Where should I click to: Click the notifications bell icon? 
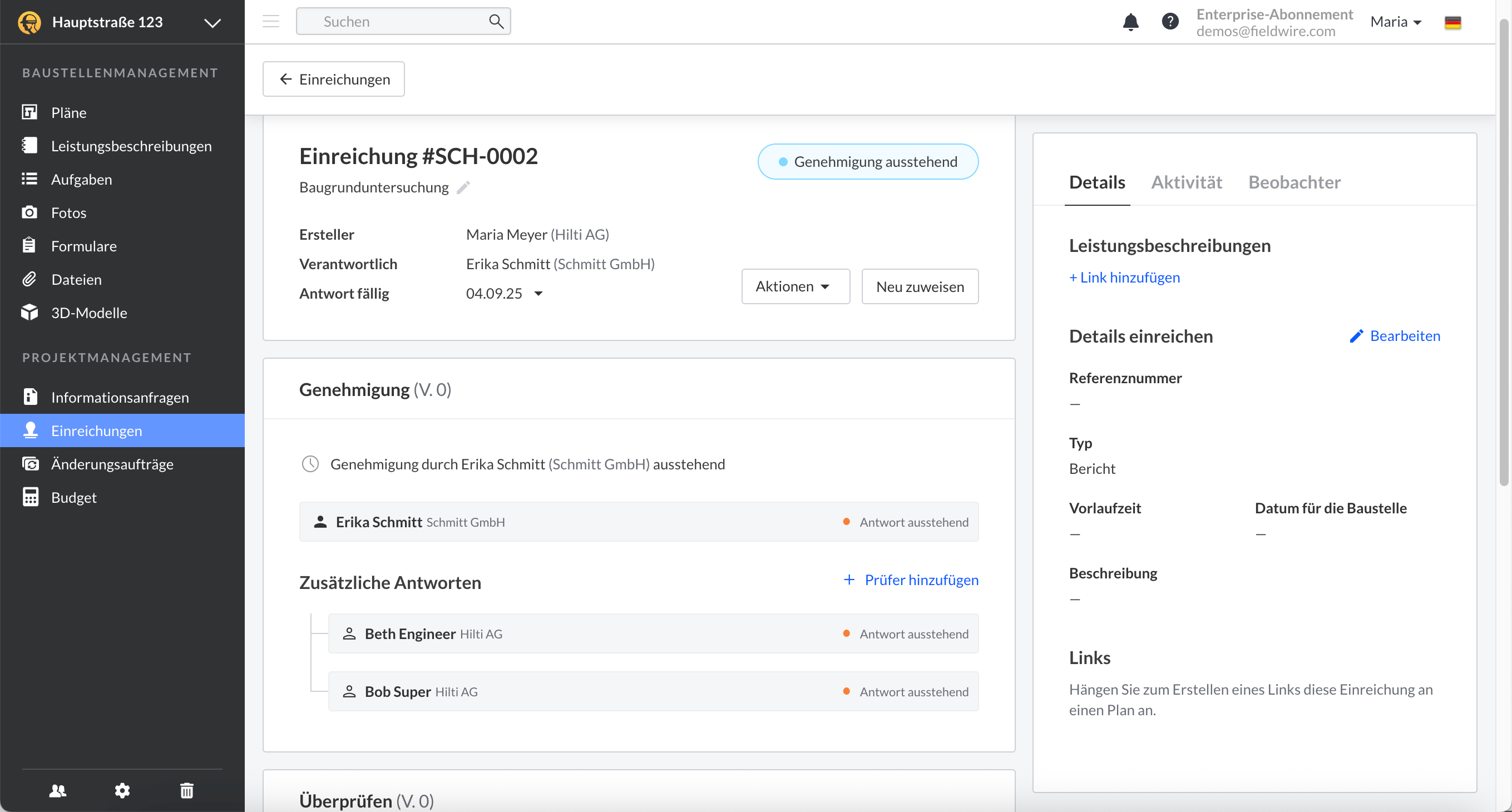point(1130,22)
